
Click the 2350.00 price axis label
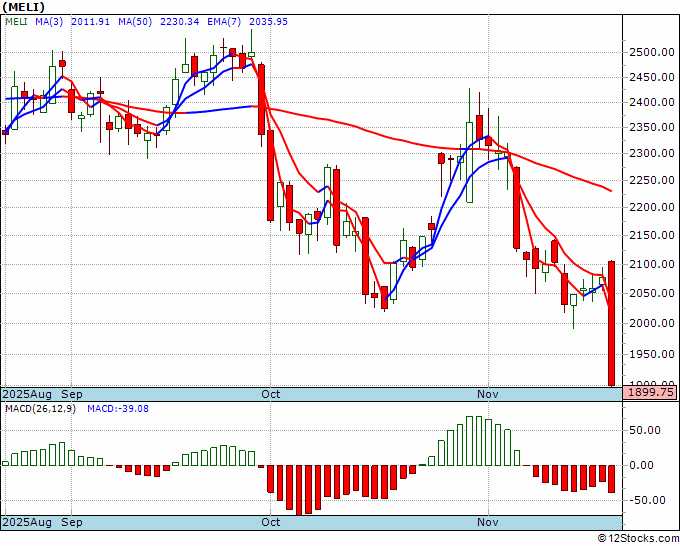coord(651,128)
